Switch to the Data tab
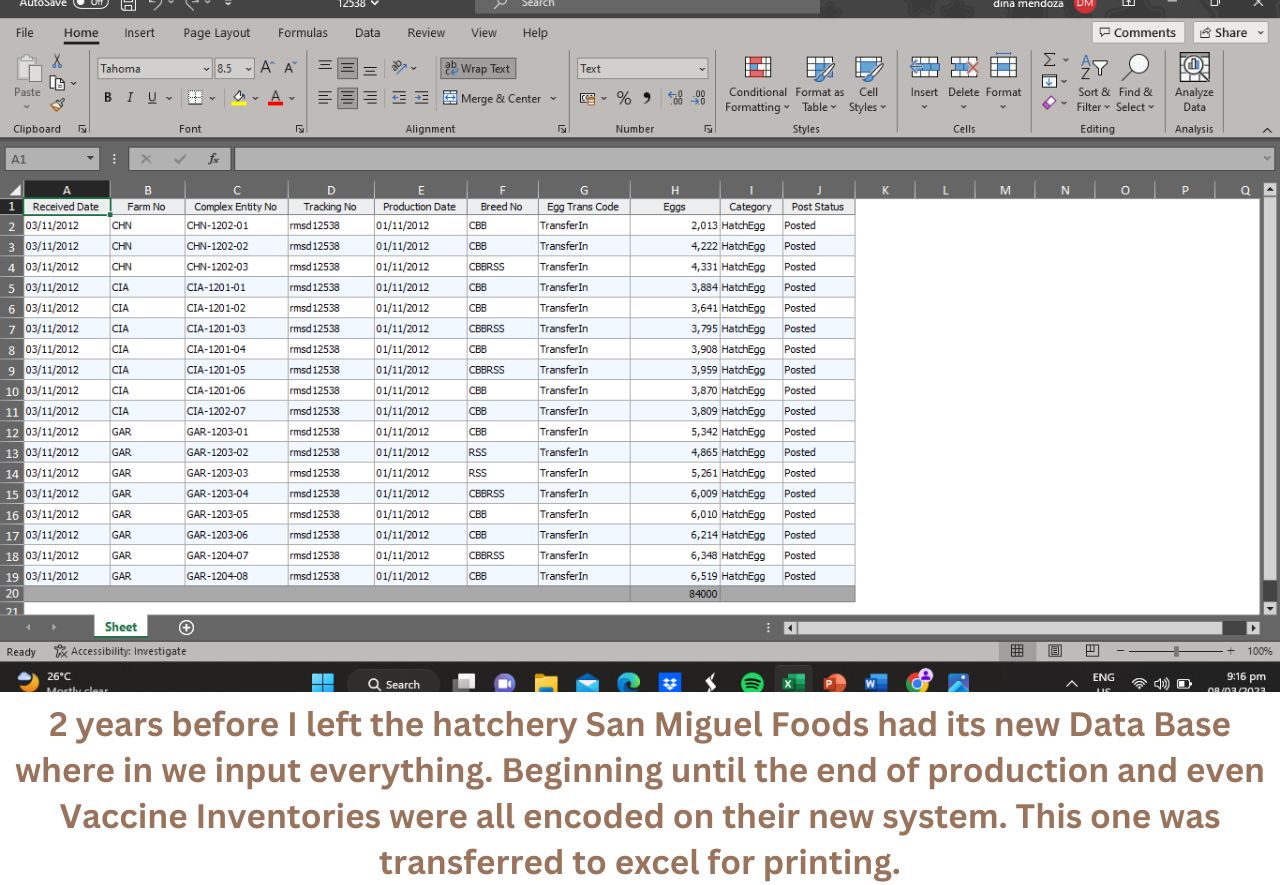Image resolution: width=1280 pixels, height=885 pixels. point(367,33)
